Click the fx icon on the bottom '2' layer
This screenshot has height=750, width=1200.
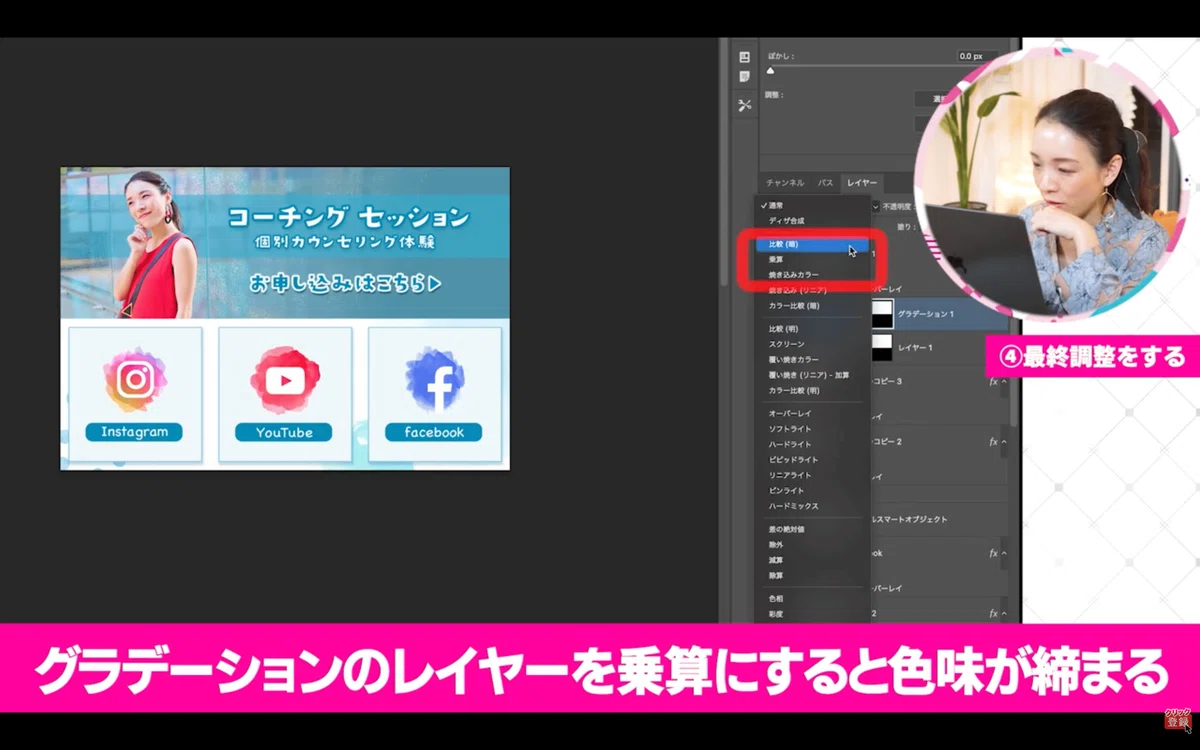click(994, 613)
